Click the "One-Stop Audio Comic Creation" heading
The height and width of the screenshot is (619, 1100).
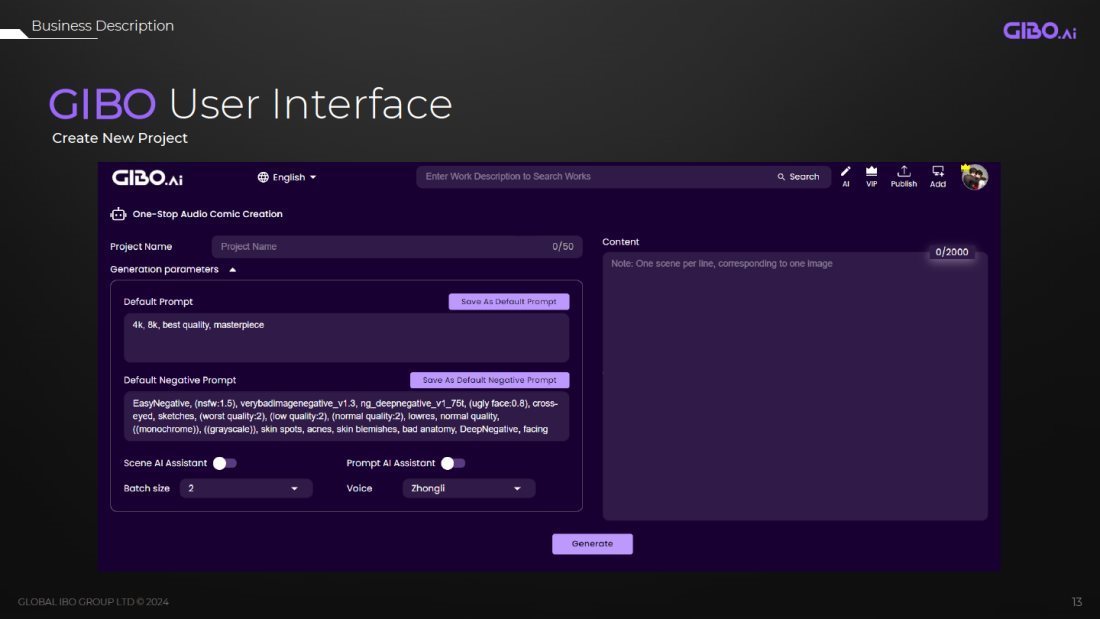point(208,214)
